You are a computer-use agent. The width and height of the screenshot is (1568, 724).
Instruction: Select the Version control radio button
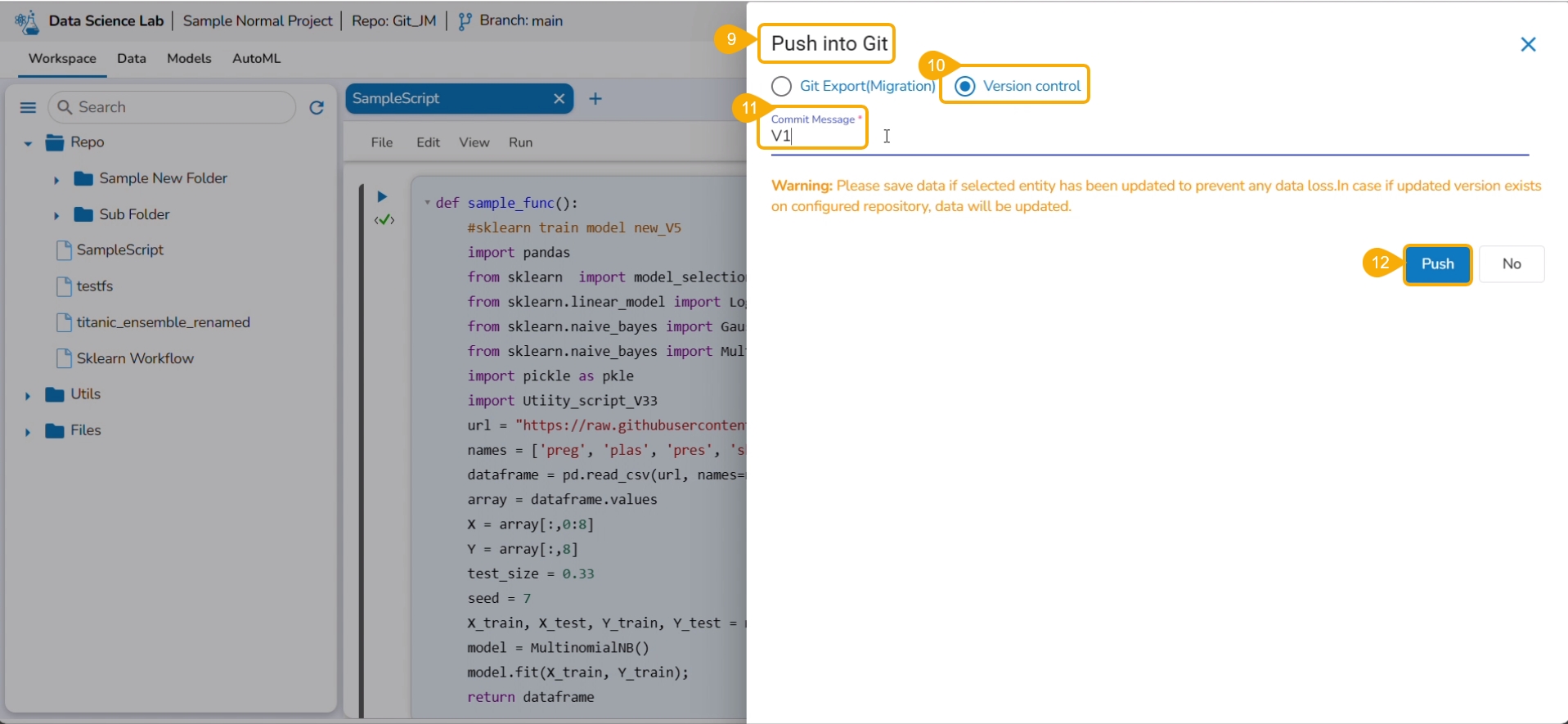point(965,86)
